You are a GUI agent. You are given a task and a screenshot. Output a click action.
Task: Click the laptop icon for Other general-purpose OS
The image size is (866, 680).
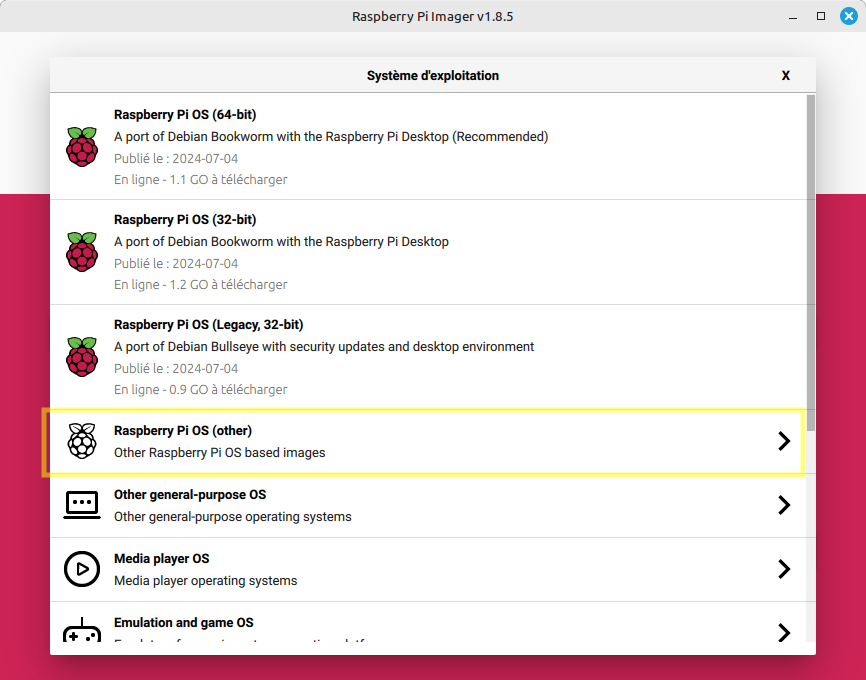click(x=82, y=505)
